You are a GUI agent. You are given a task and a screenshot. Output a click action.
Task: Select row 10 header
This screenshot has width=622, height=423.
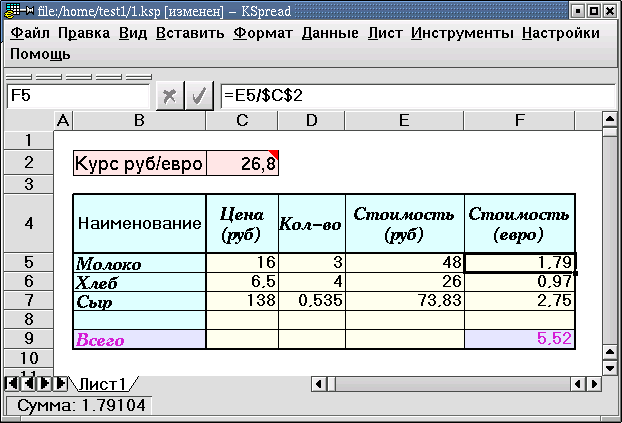pyautogui.click(x=29, y=358)
